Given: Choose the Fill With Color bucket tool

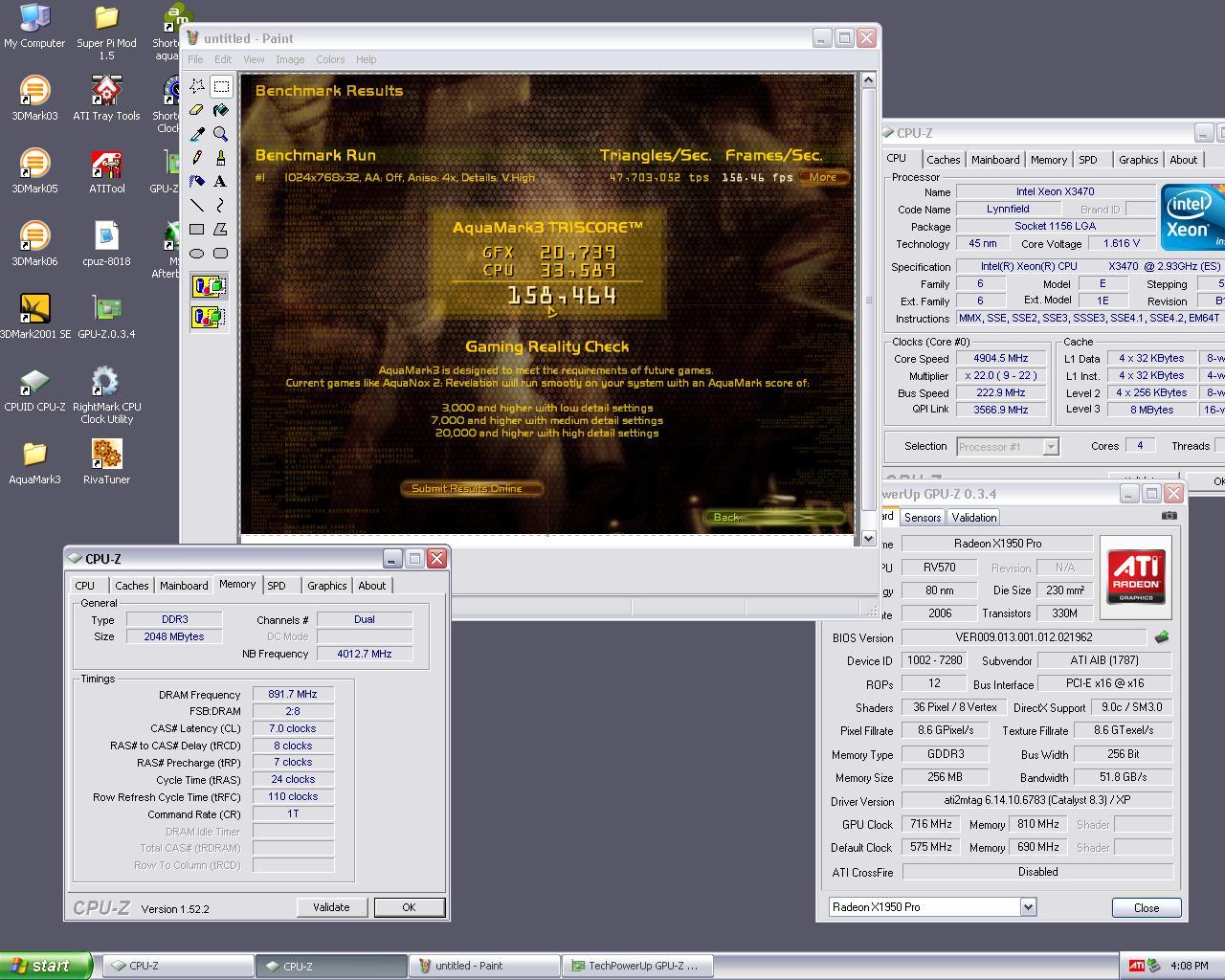Looking at the screenshot, I should 221,110.
